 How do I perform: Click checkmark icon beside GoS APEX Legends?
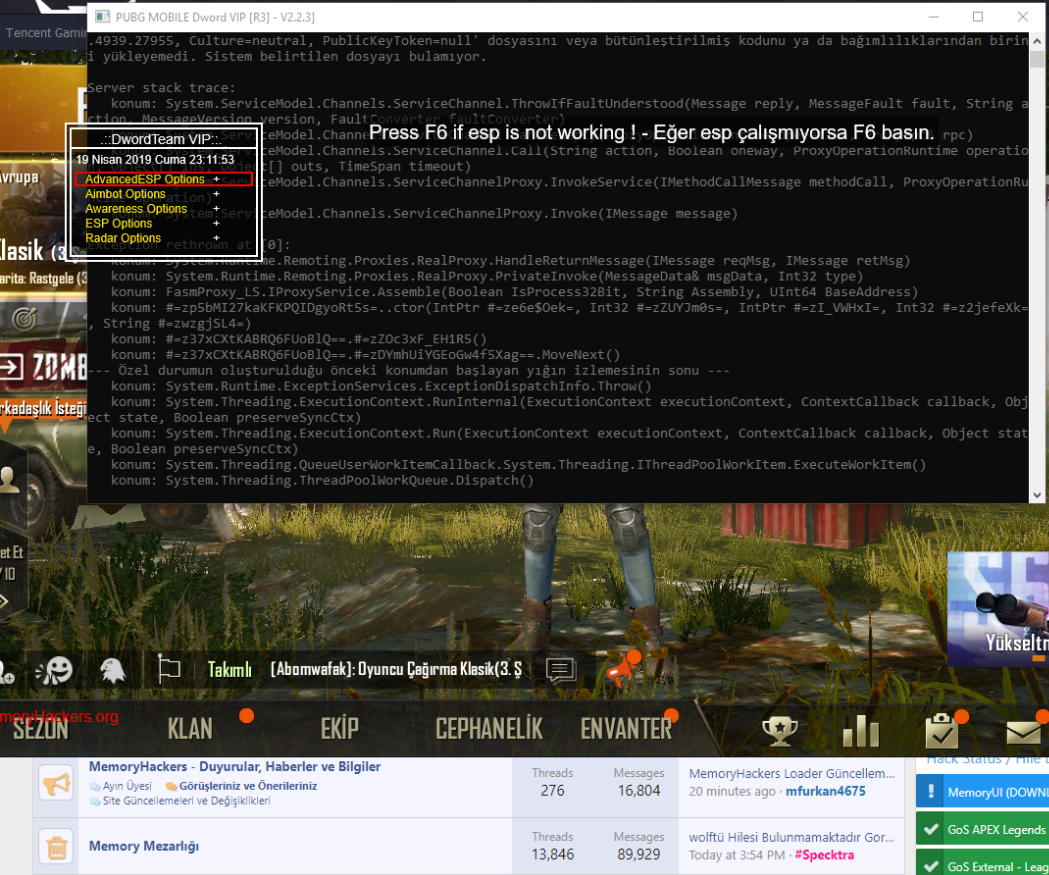(931, 830)
